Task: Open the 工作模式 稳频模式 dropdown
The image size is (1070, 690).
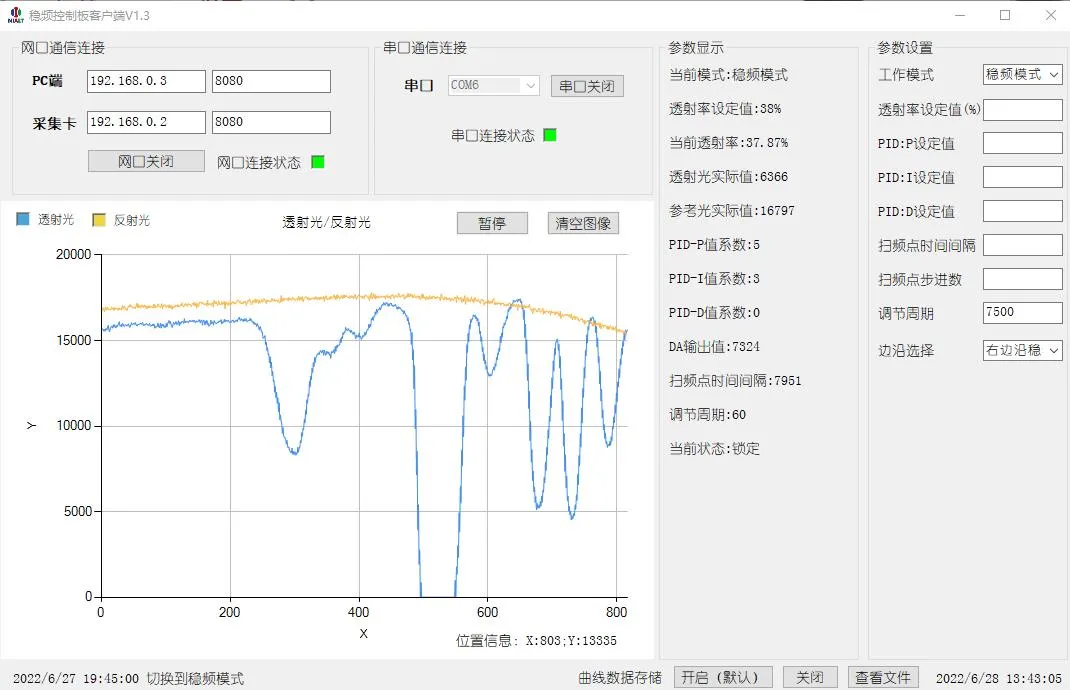Action: (1022, 74)
